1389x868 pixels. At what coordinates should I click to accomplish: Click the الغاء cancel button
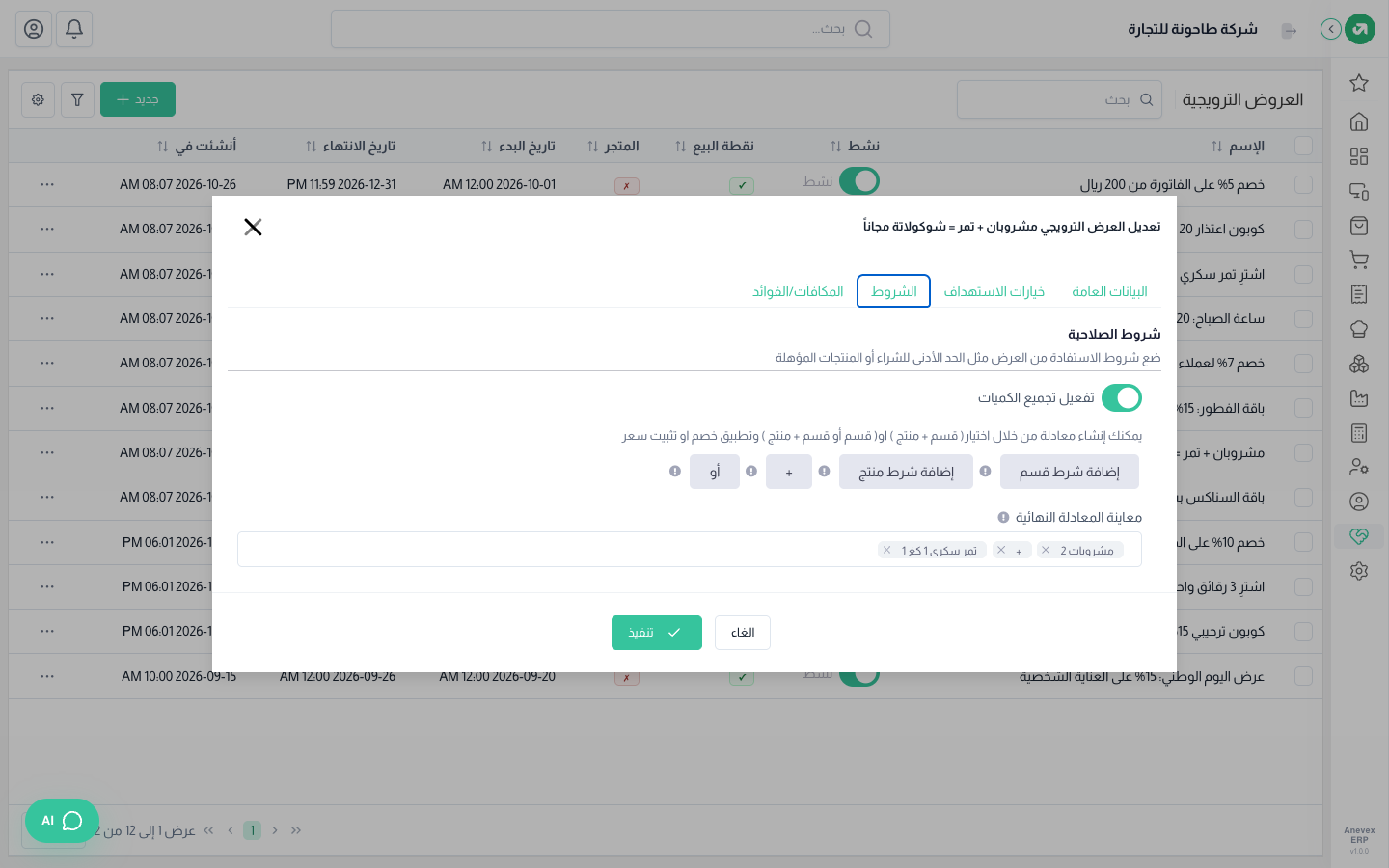click(x=743, y=633)
